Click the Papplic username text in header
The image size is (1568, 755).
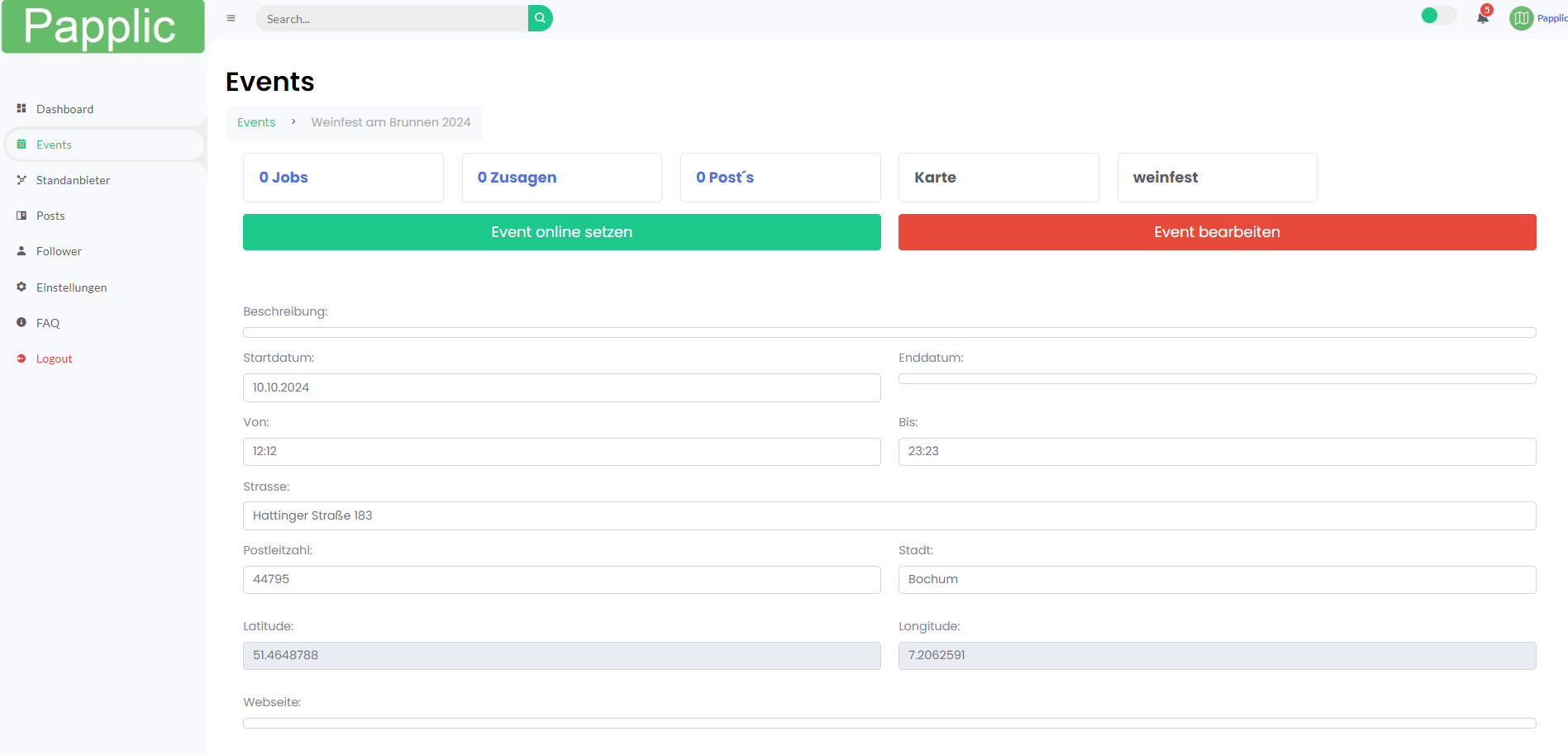1552,18
